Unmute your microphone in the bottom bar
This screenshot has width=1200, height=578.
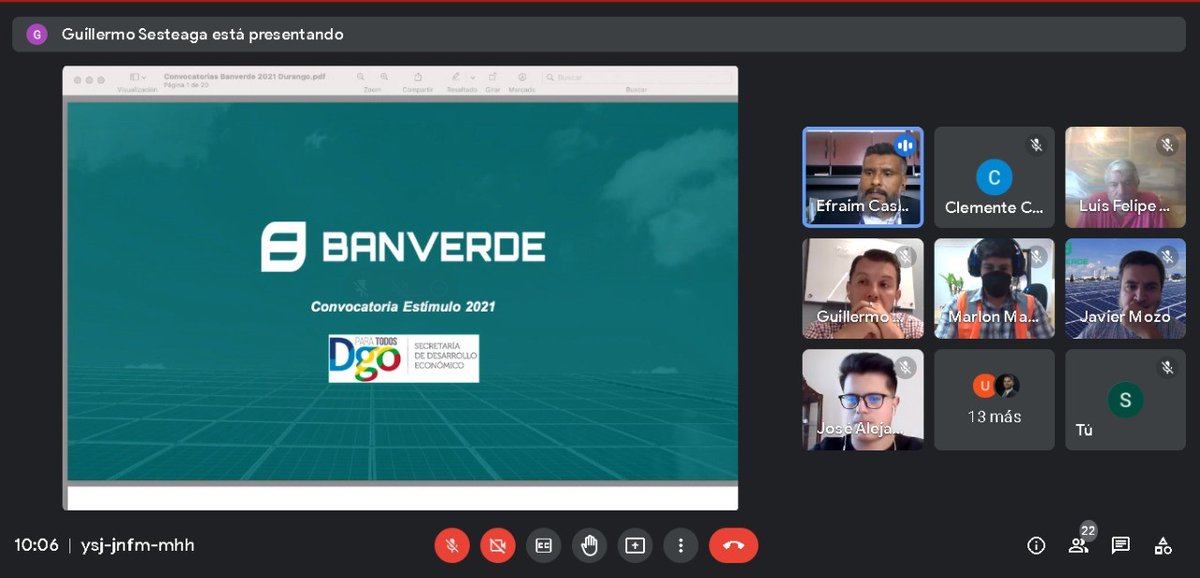tap(452, 545)
